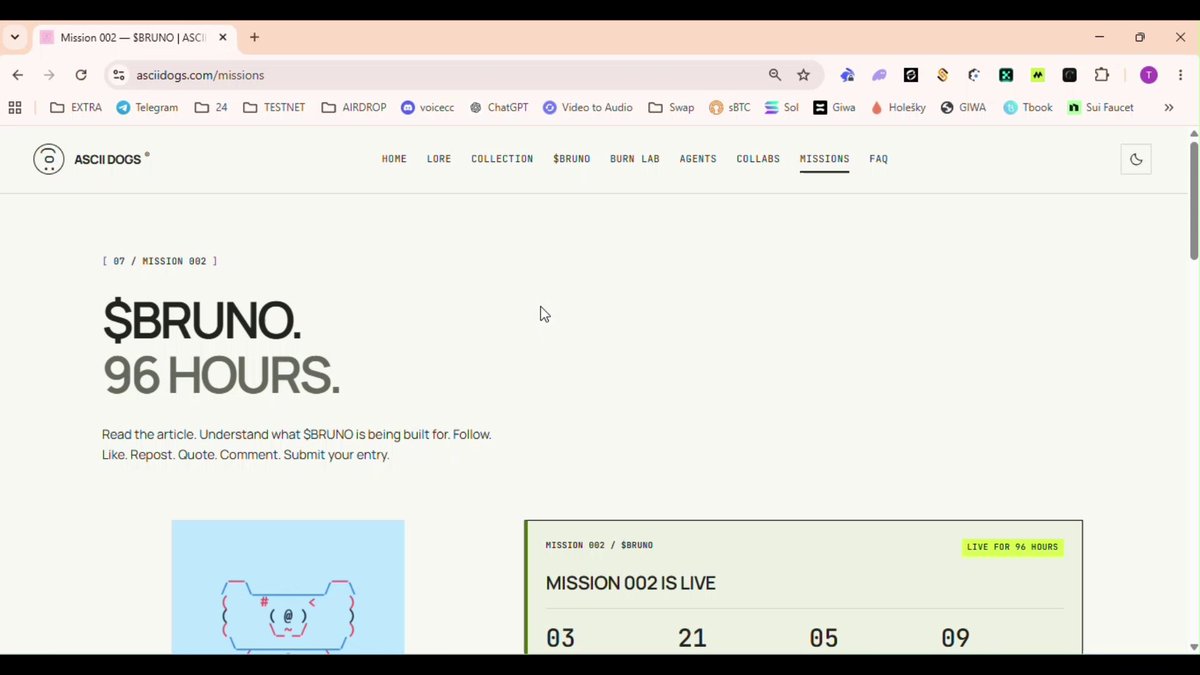
Task: Click the ASCII dog artwork thumbnail
Action: coord(288,586)
